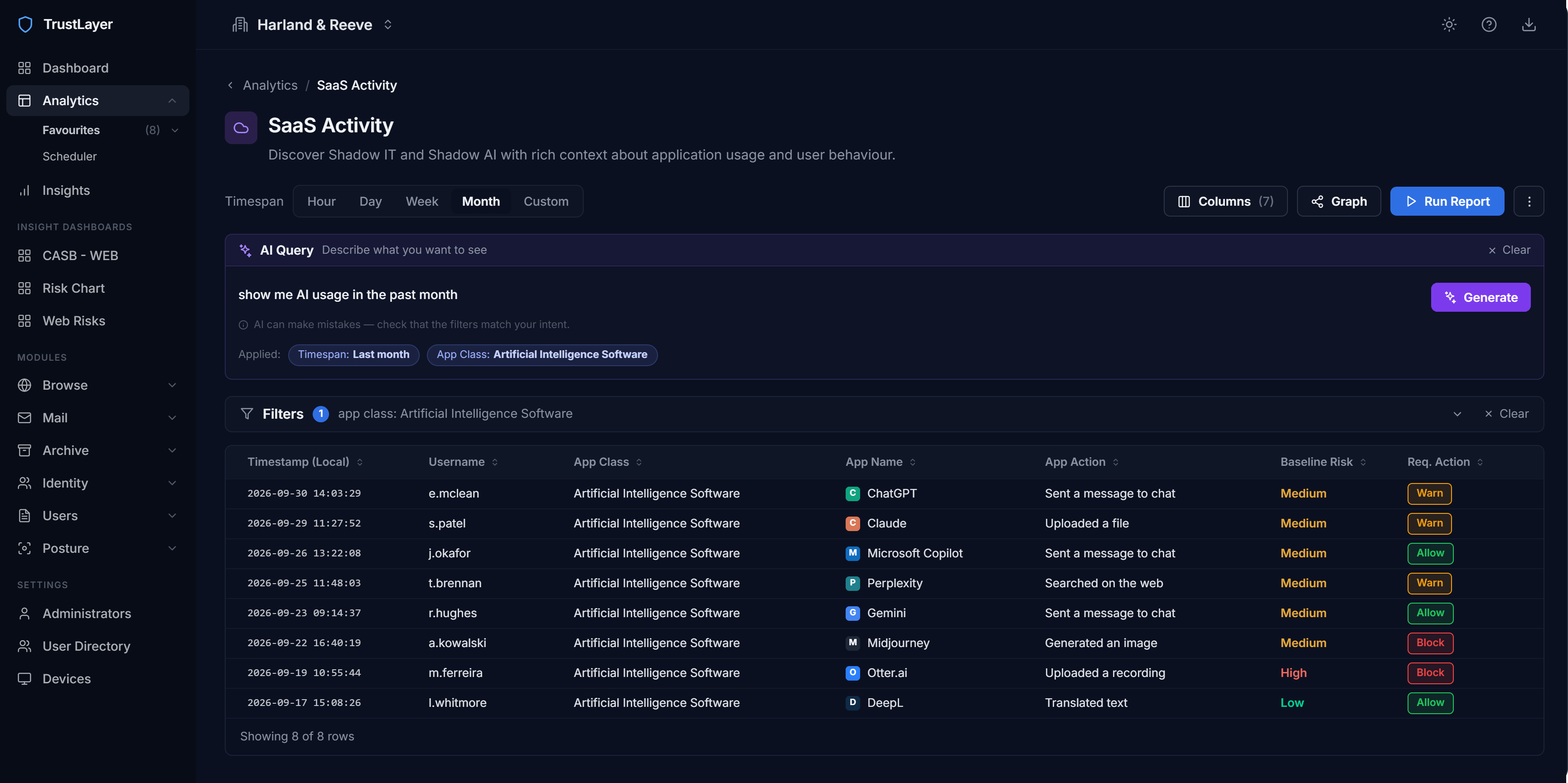Screen dimensions: 1568x783
Task: Select the Hour timespan
Action: (321, 201)
